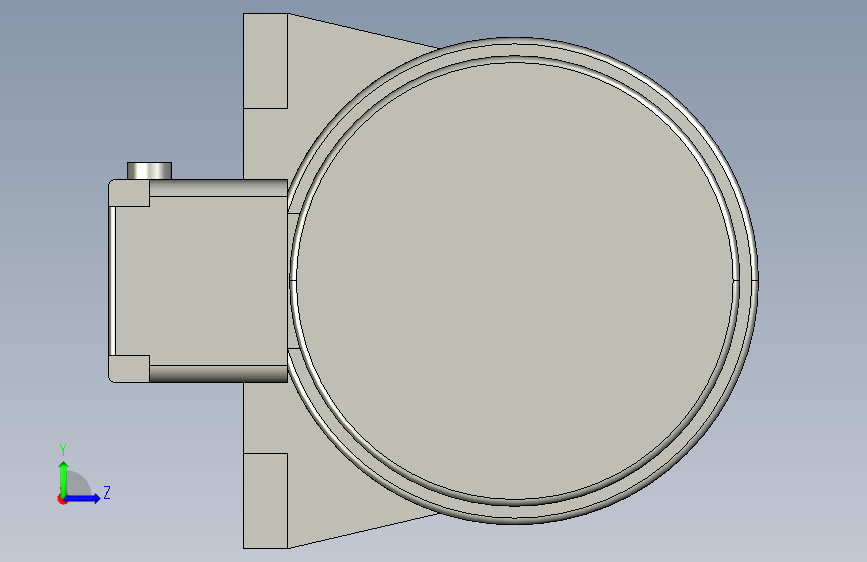Select the rectangular block's front face
Viewport: 867px width, 562px height.
point(202,281)
